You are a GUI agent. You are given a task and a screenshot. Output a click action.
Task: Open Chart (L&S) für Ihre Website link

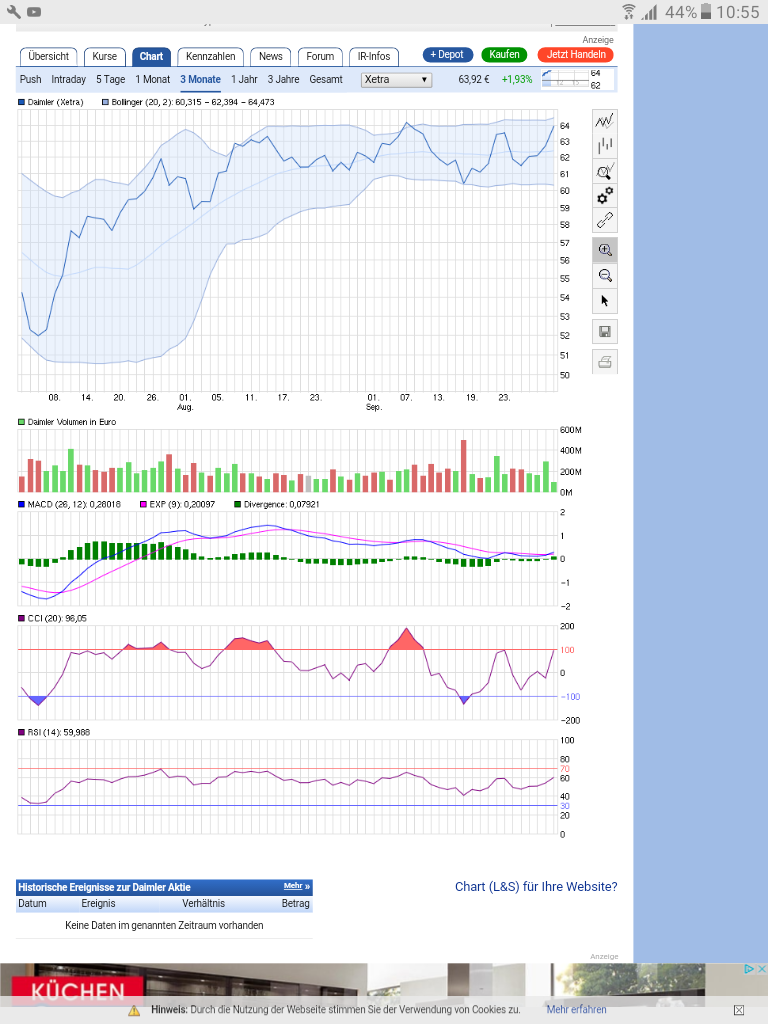536,887
